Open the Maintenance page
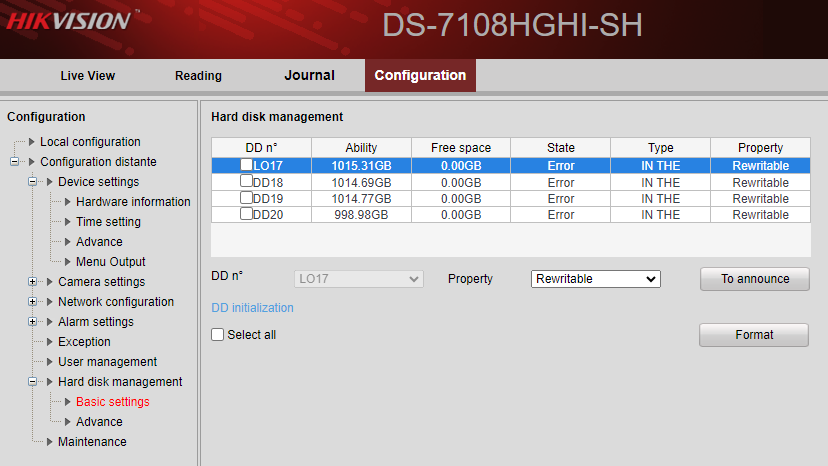Viewport: 828px width, 466px height. pyautogui.click(x=92, y=442)
